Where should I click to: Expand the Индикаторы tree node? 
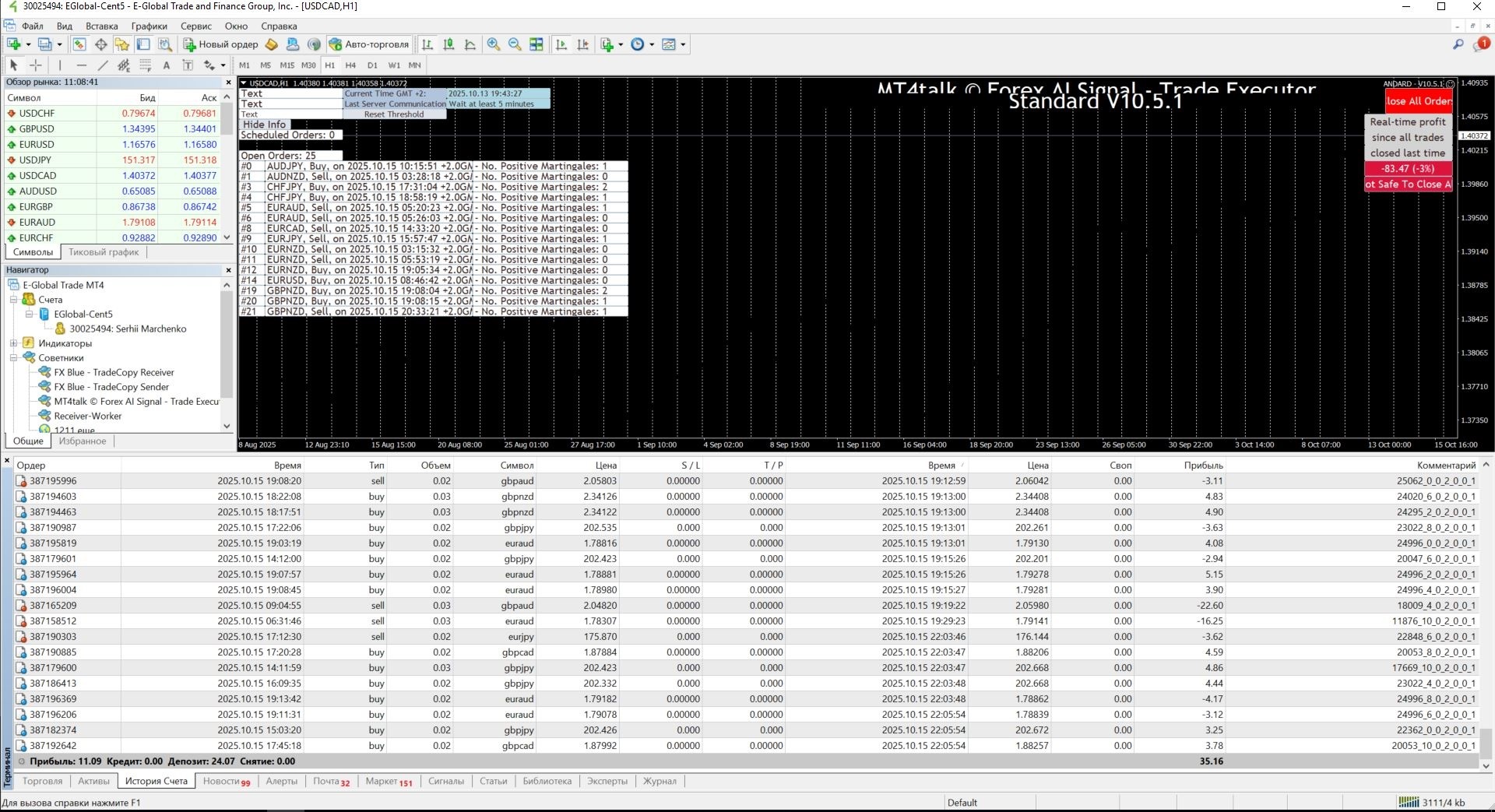[13, 343]
